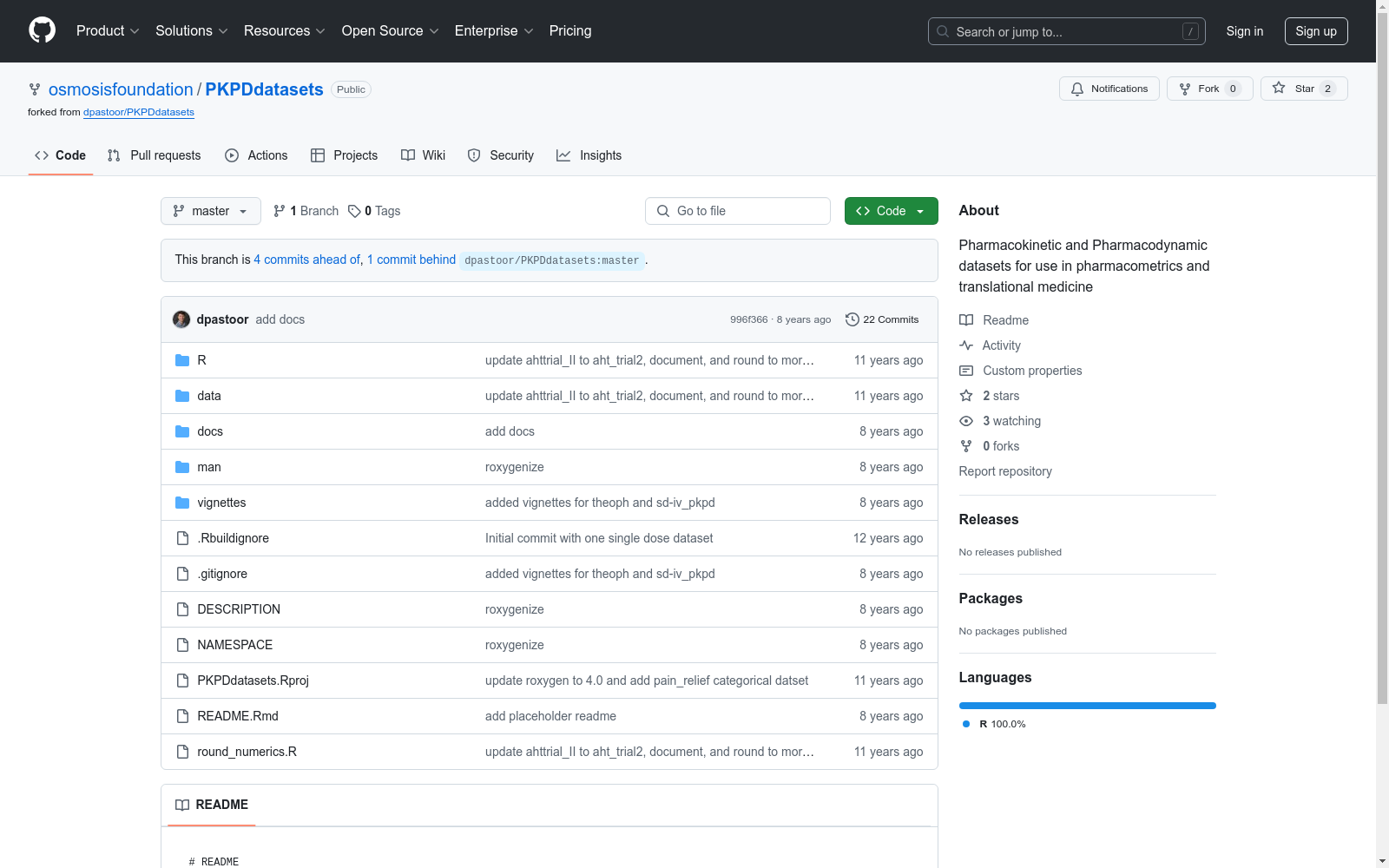Click the README.Rmd file icon
The width and height of the screenshot is (1389, 868).
[x=182, y=716]
